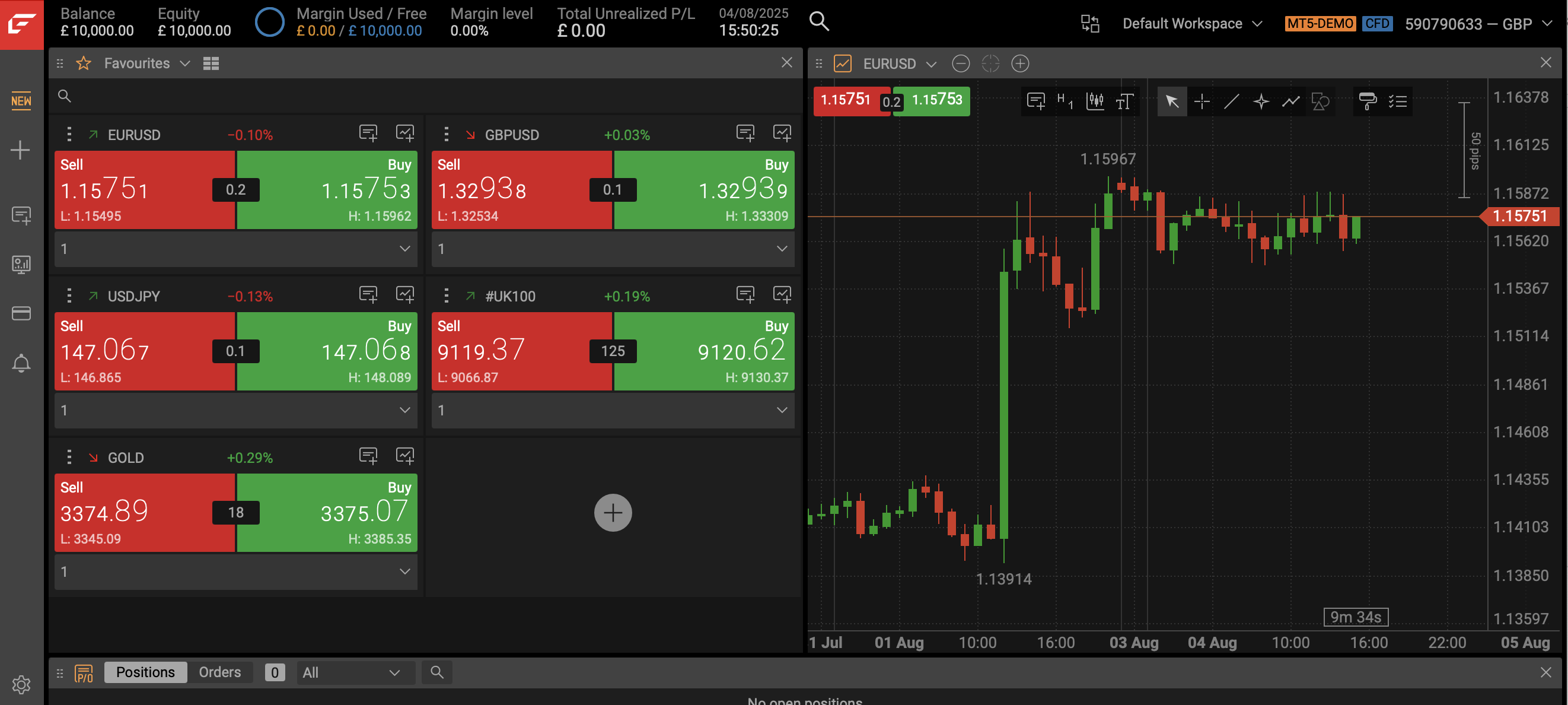
Task: Sell USDJPY at 147.067
Action: pos(145,351)
